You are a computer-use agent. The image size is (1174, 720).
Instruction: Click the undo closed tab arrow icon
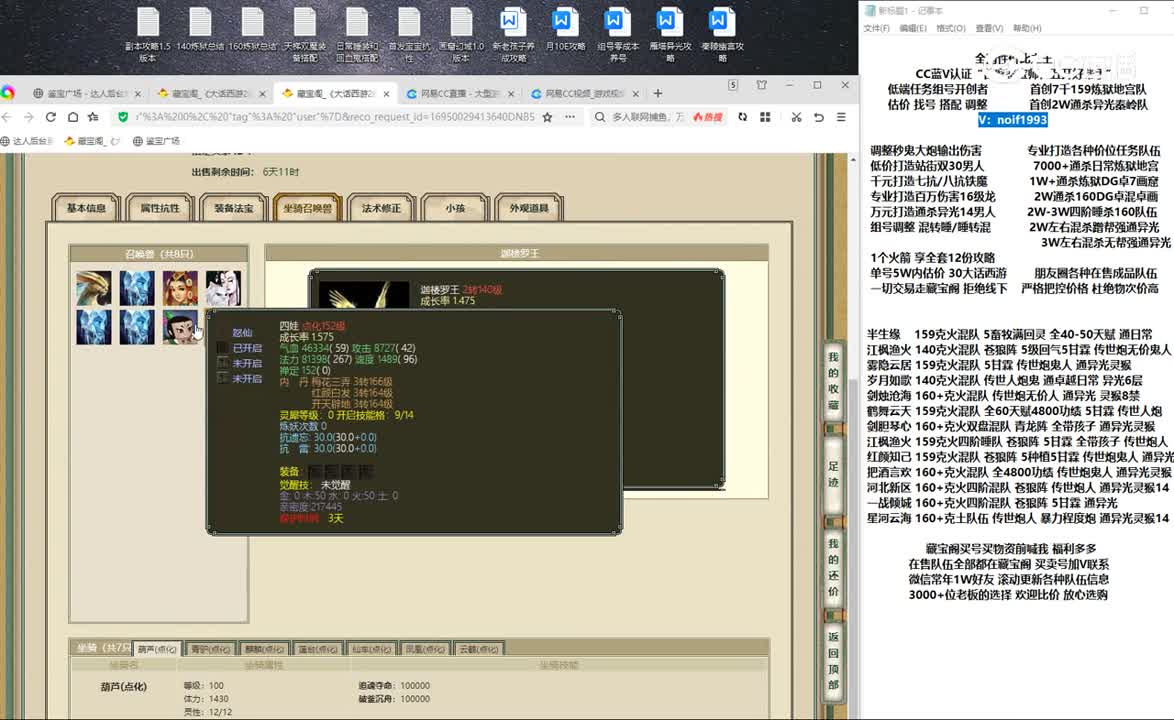click(818, 117)
